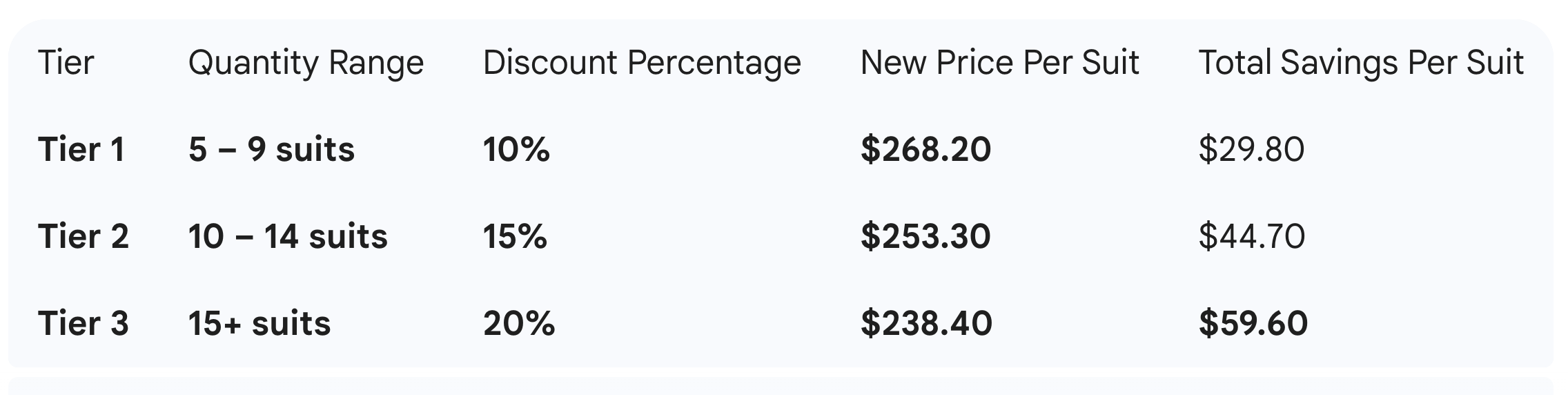The width and height of the screenshot is (1568, 395).
Task: Click the $268.20 price cell
Action: coord(925,150)
